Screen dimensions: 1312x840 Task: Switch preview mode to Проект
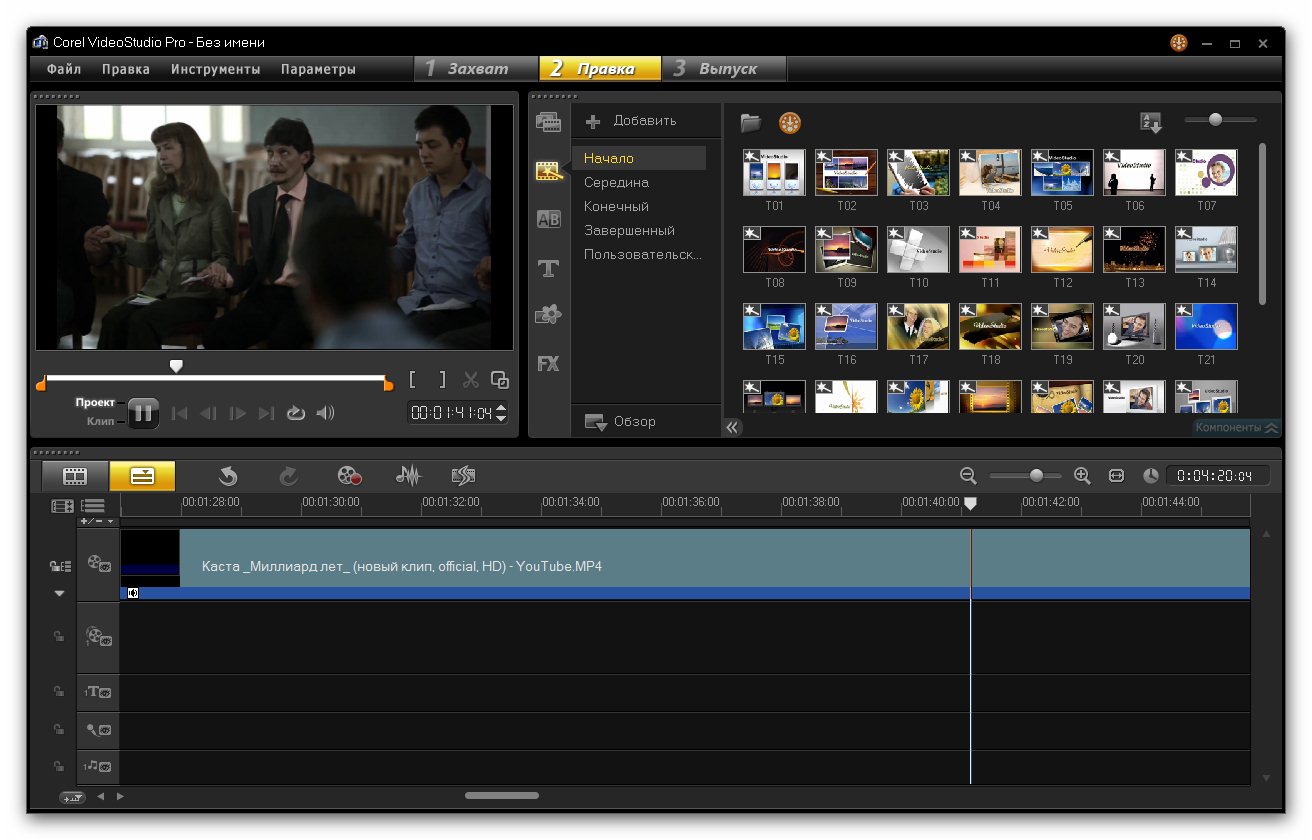coord(95,403)
